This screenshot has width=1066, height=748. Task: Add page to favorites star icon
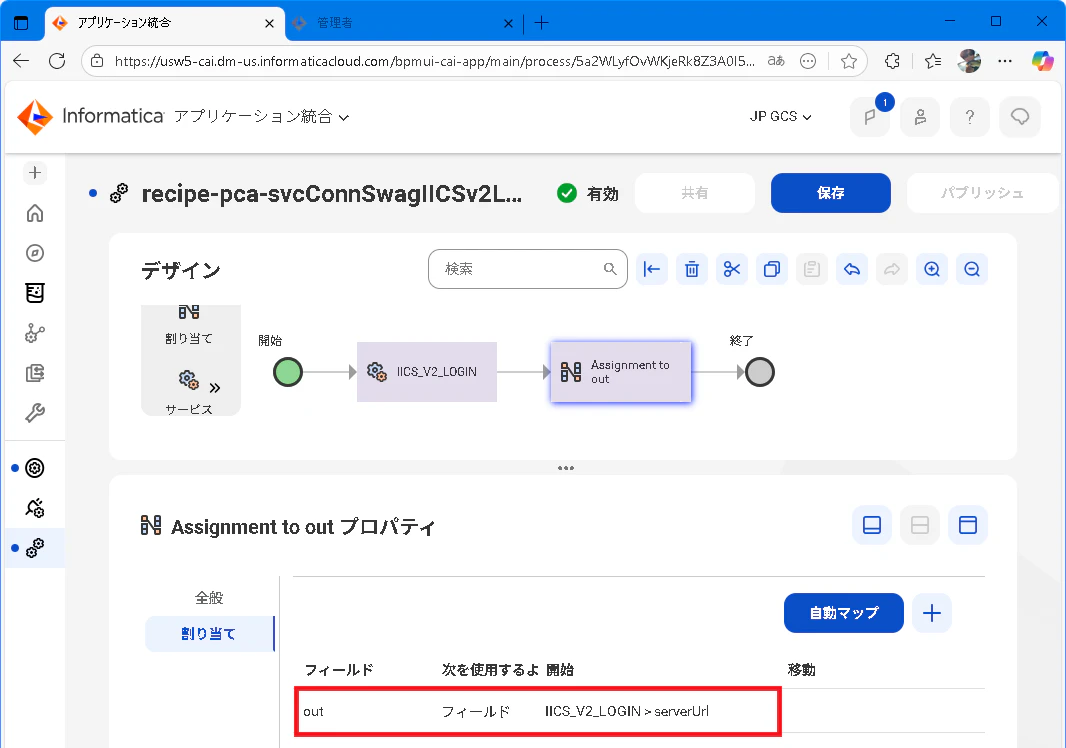pyautogui.click(x=848, y=61)
